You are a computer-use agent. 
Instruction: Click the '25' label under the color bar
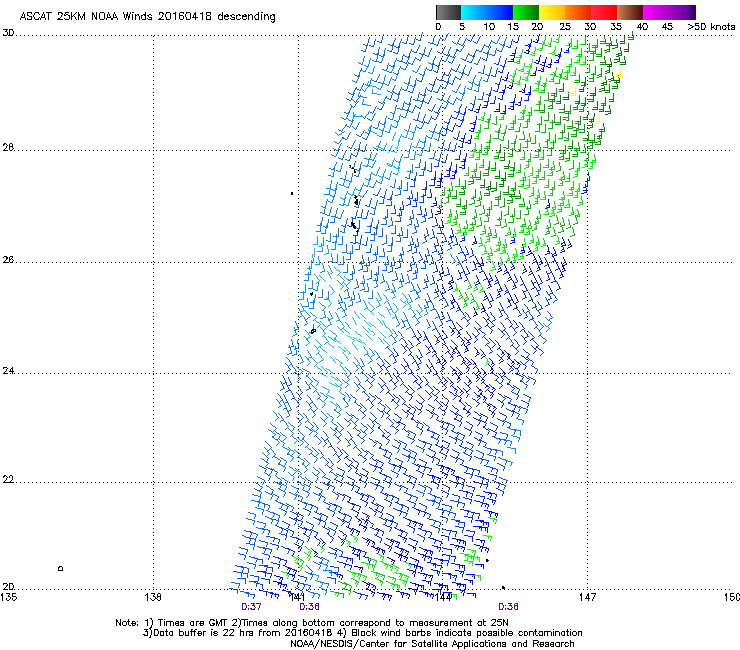(x=565, y=27)
